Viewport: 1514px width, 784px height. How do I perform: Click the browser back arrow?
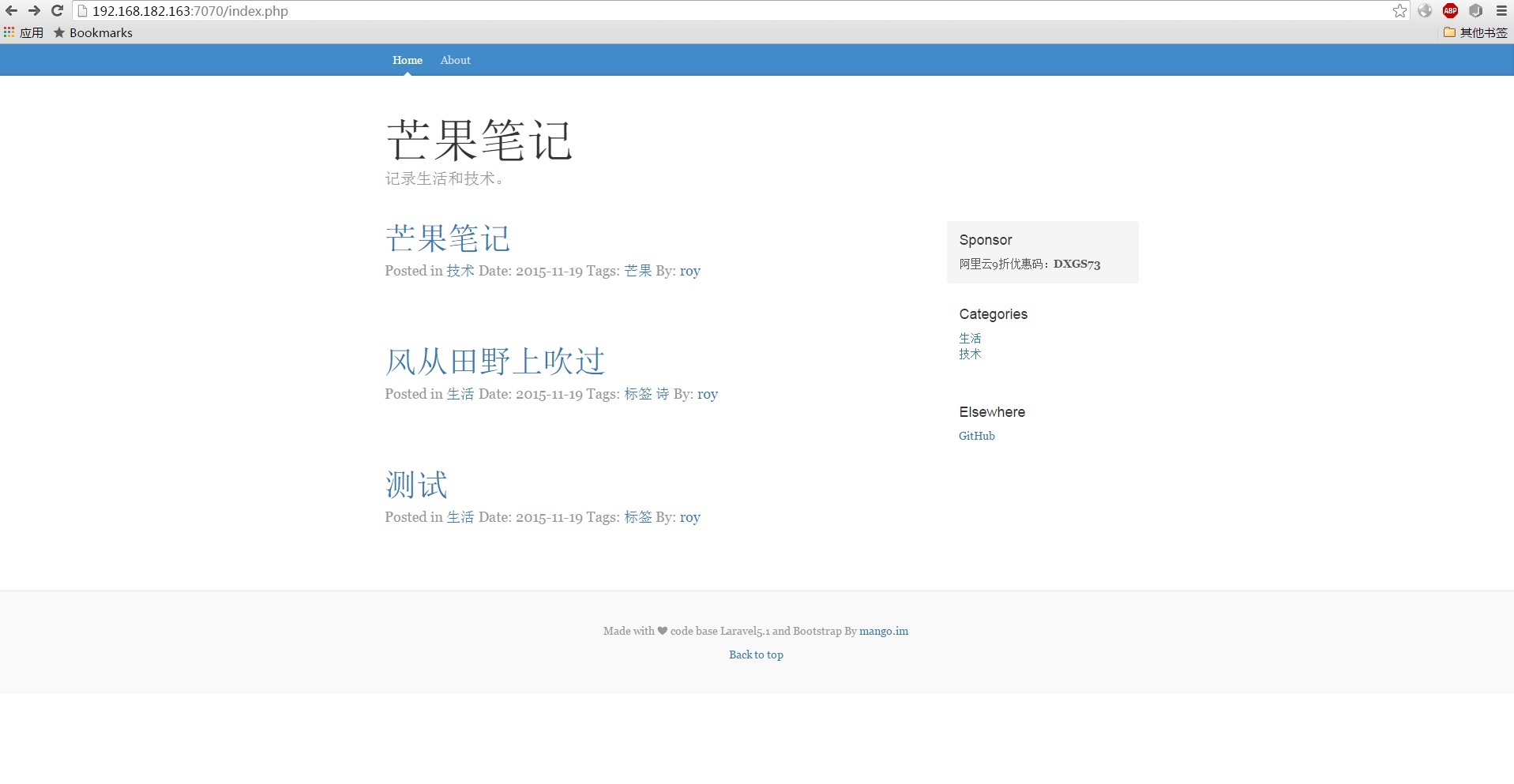(x=11, y=11)
